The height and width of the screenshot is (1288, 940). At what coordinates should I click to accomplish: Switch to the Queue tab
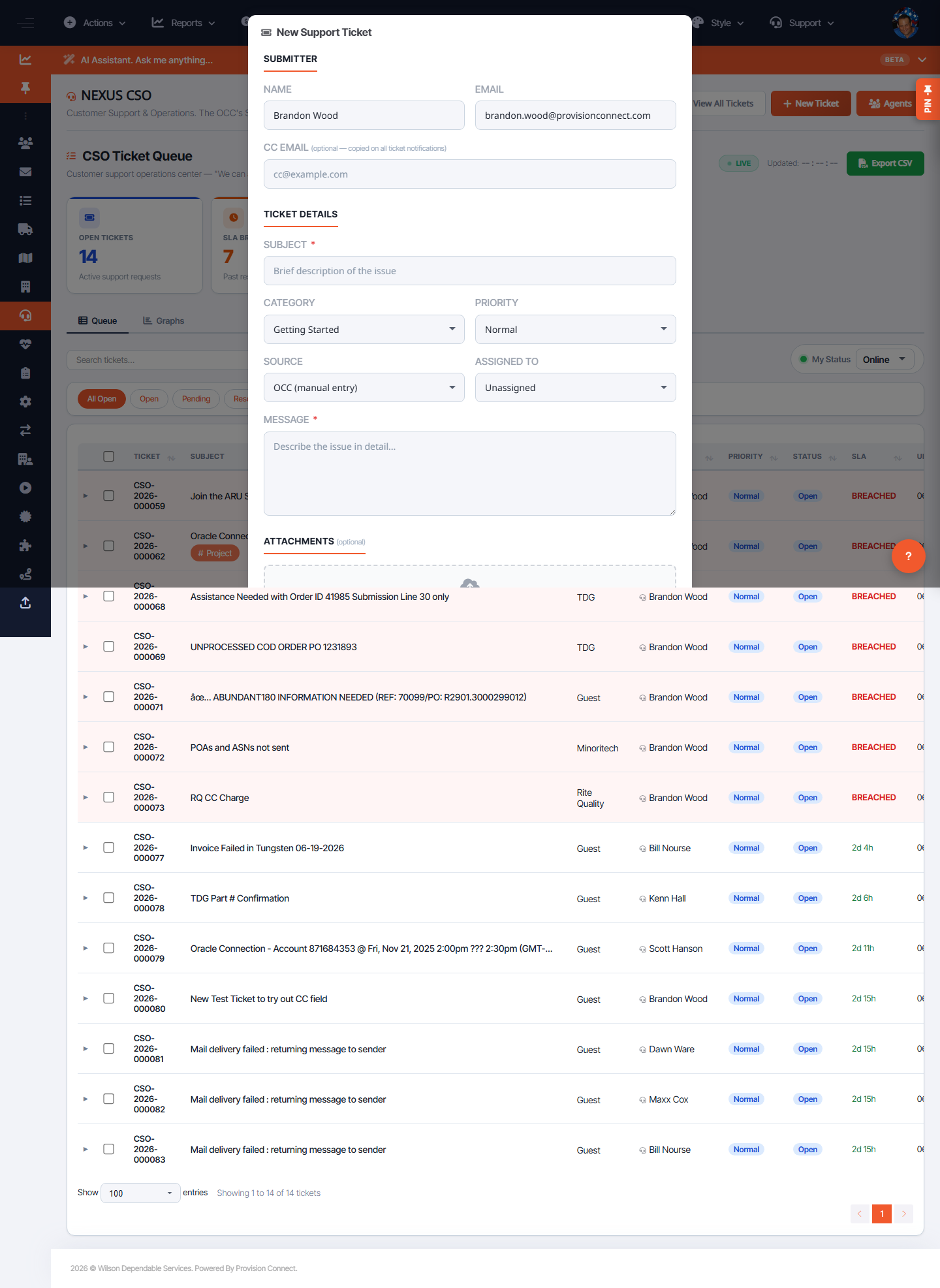tap(98, 321)
